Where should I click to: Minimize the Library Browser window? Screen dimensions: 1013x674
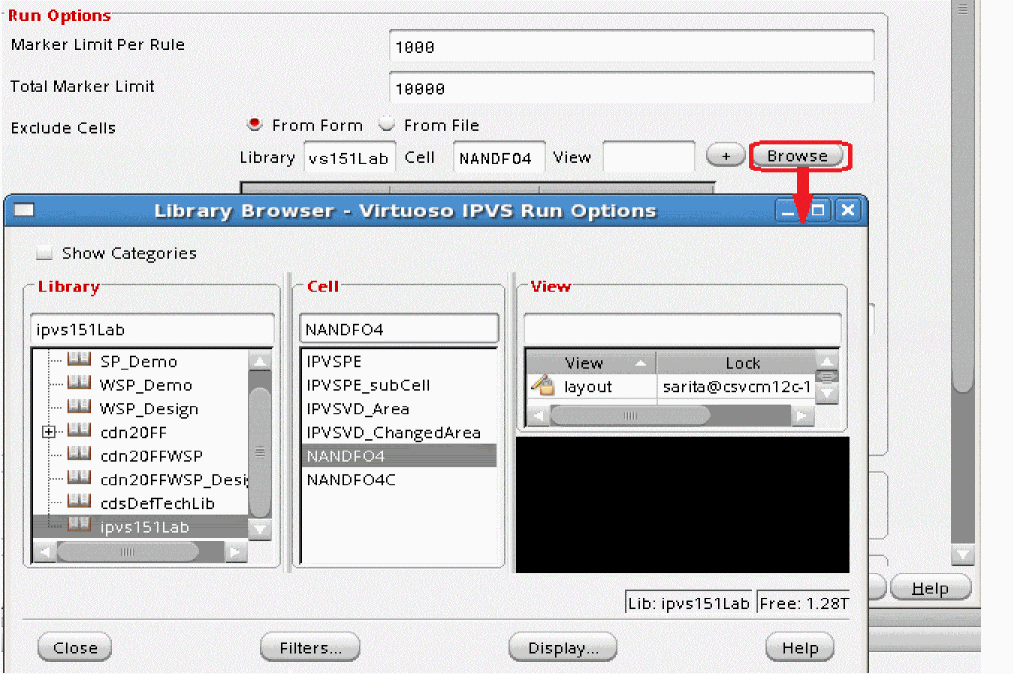coord(788,210)
